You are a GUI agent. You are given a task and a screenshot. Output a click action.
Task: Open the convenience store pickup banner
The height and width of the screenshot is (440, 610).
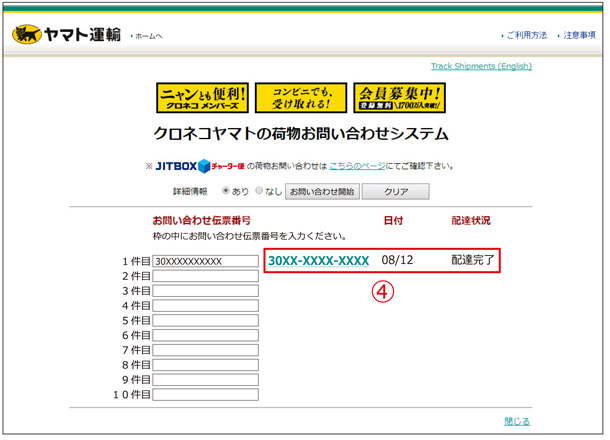click(x=300, y=97)
